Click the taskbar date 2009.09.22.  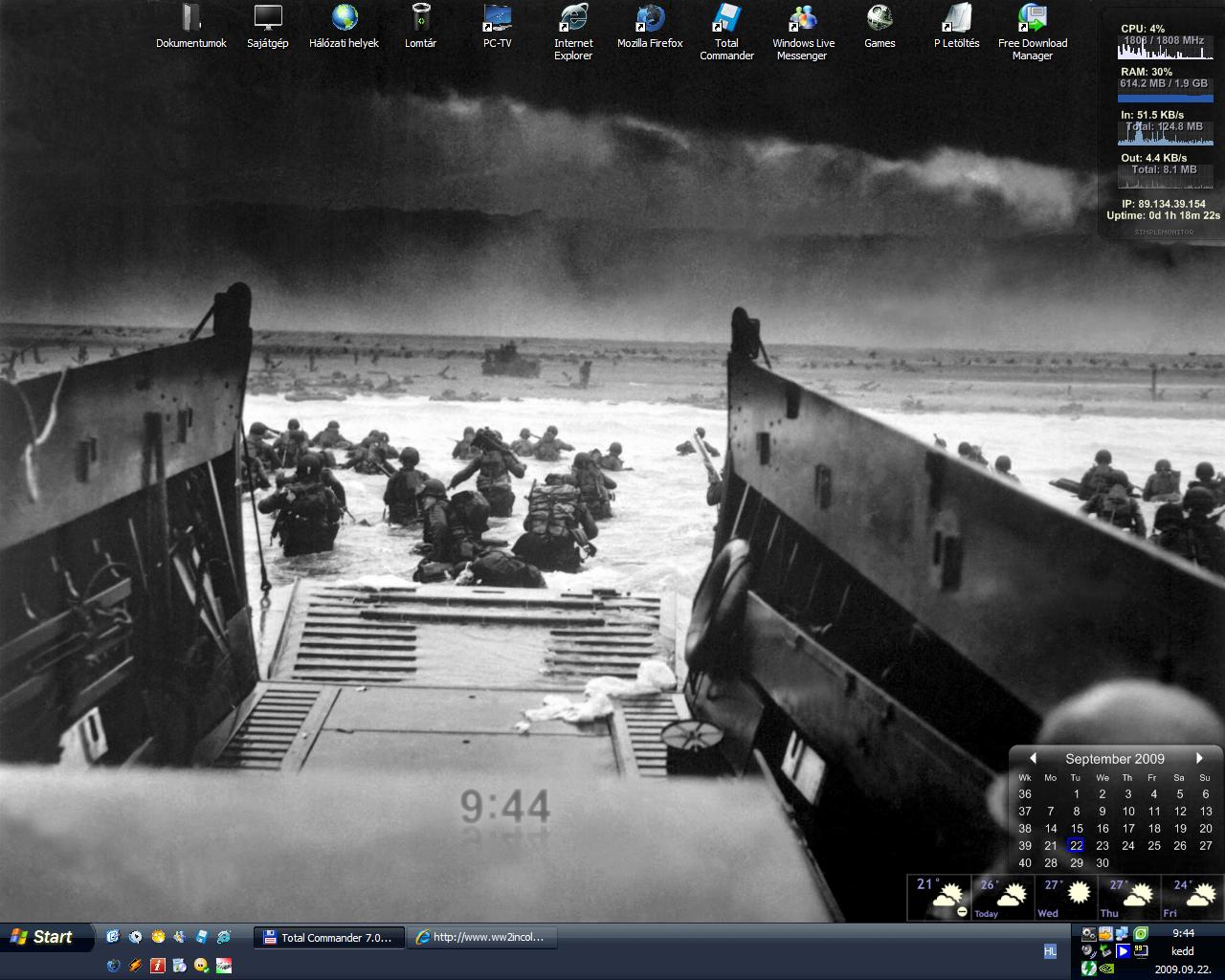click(x=1183, y=969)
